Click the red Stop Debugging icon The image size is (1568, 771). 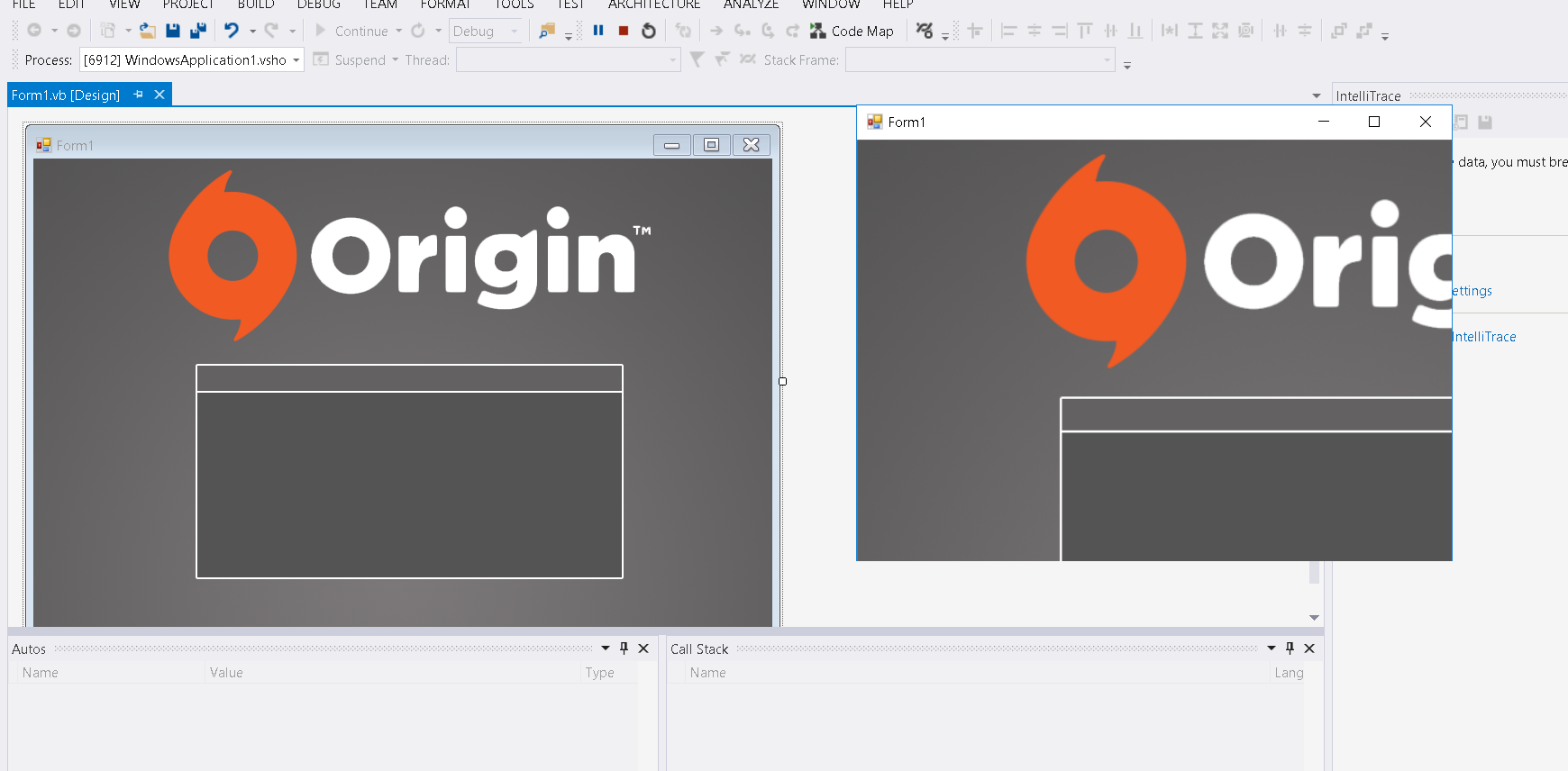tap(624, 31)
